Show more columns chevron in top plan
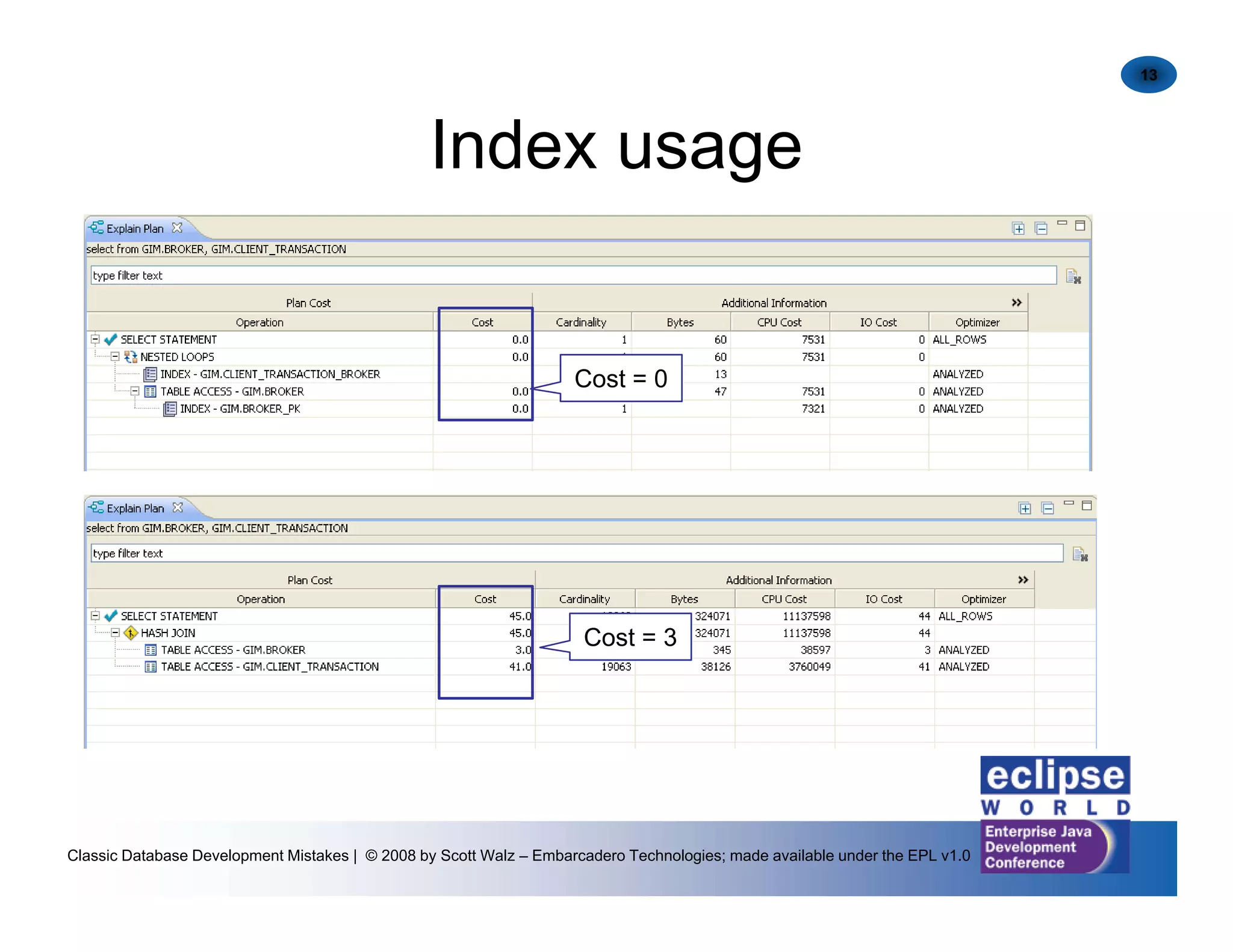 point(1017,303)
